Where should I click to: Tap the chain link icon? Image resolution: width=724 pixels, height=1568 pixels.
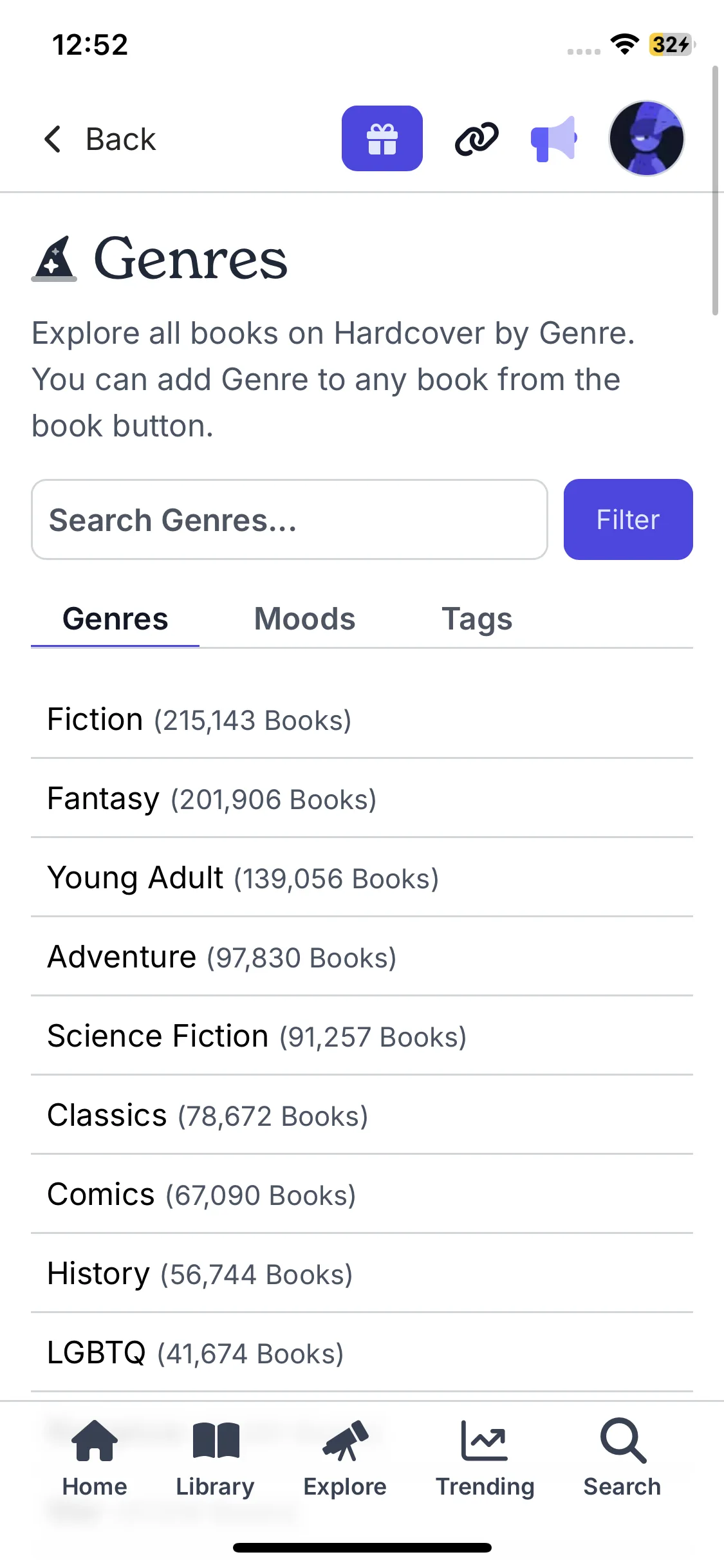(x=476, y=138)
